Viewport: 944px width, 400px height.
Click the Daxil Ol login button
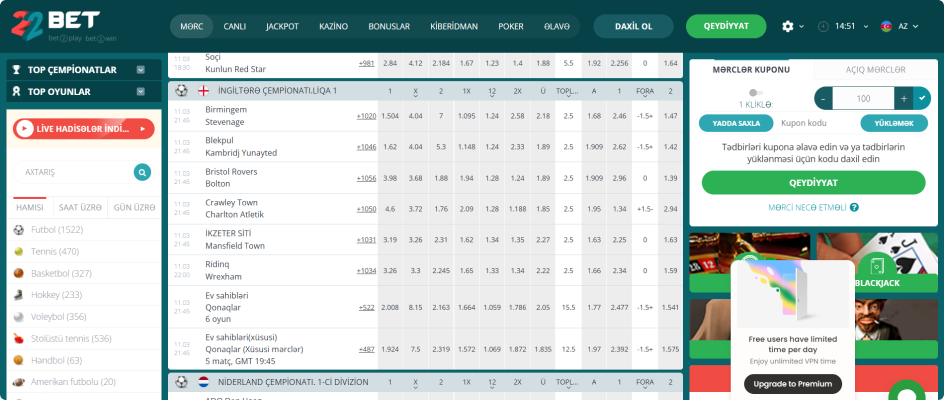[x=633, y=27]
